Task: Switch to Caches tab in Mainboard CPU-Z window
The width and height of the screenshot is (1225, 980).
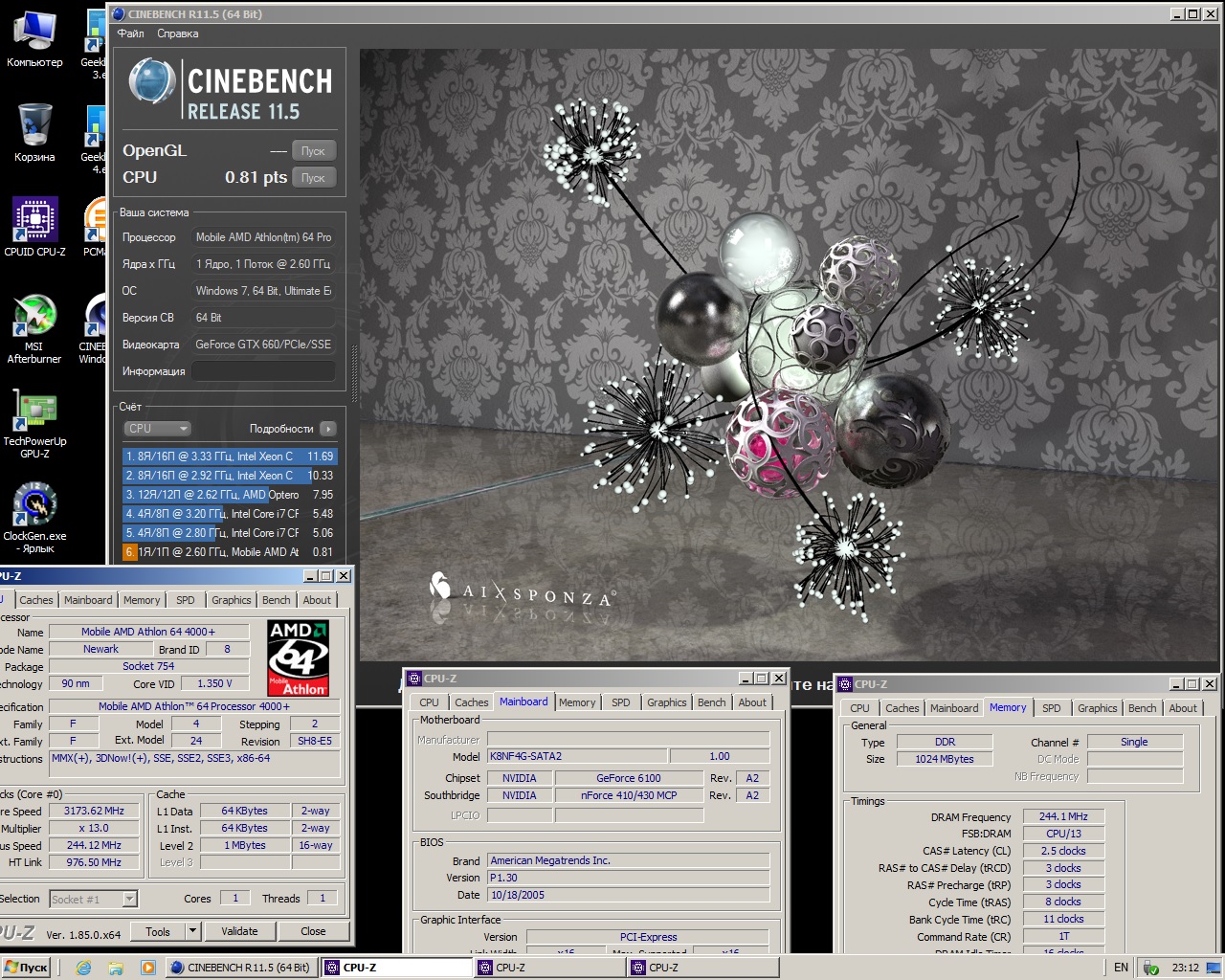Action: (472, 702)
